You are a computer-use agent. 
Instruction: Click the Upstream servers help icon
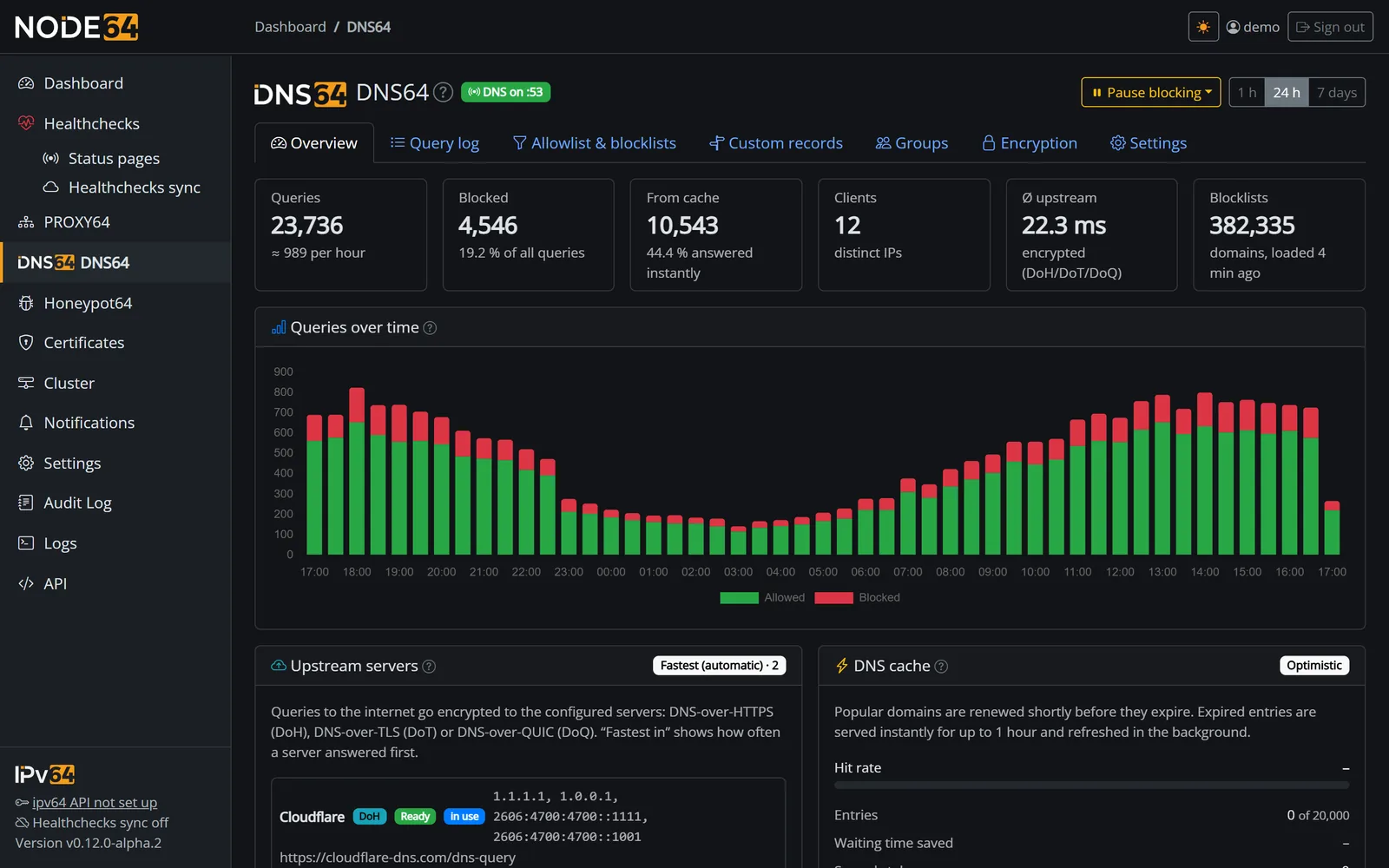pyautogui.click(x=429, y=667)
